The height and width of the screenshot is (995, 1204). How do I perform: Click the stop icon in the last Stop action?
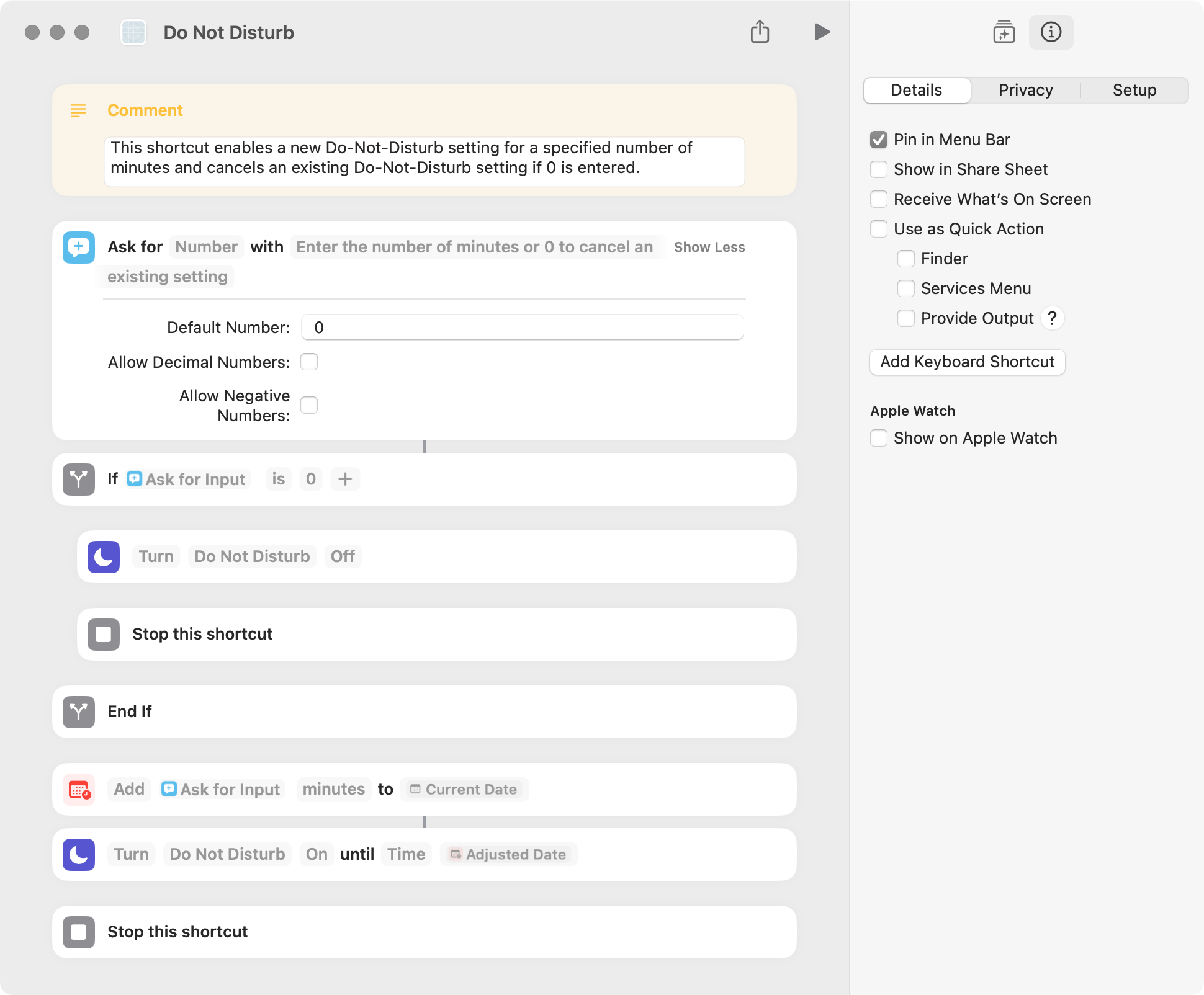79,932
